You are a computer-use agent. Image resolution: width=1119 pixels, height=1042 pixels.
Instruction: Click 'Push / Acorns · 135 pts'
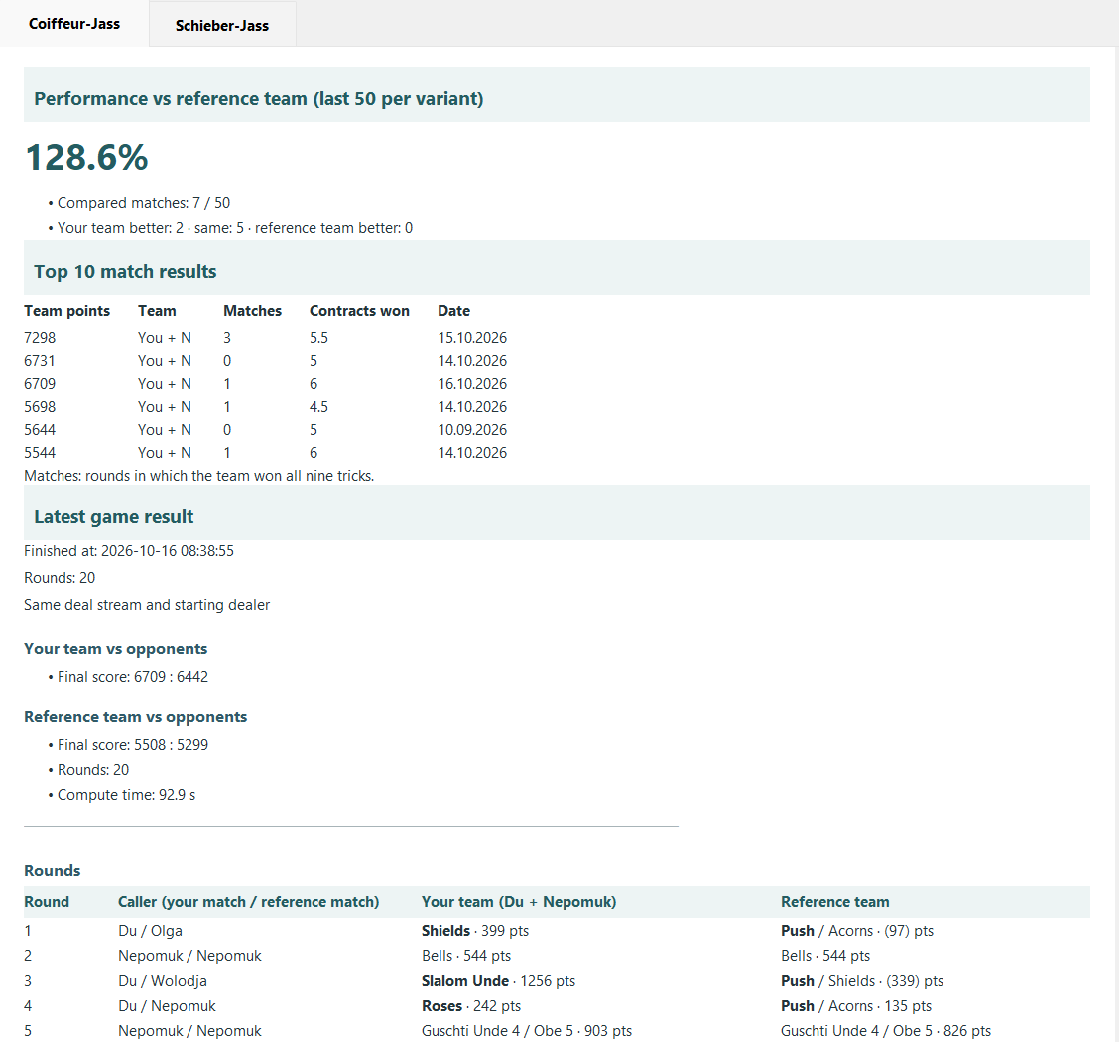pos(856,1006)
